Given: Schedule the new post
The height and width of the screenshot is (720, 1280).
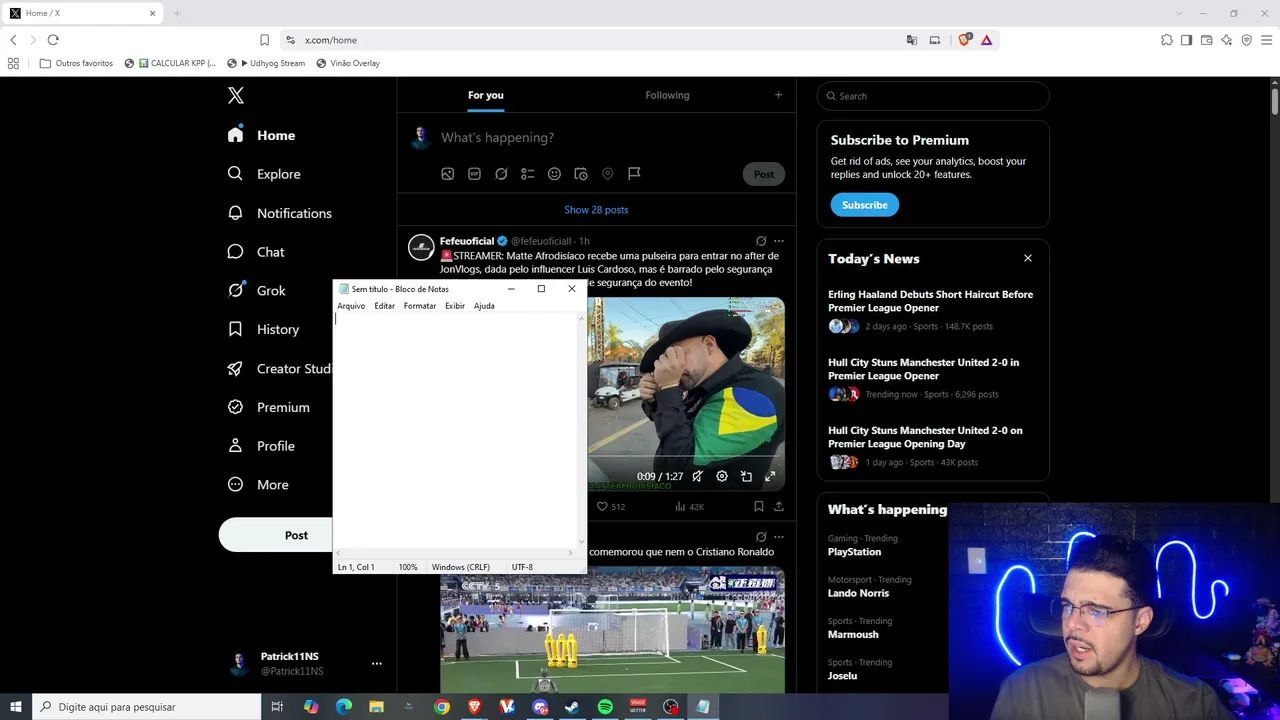Looking at the screenshot, I should tap(581, 174).
